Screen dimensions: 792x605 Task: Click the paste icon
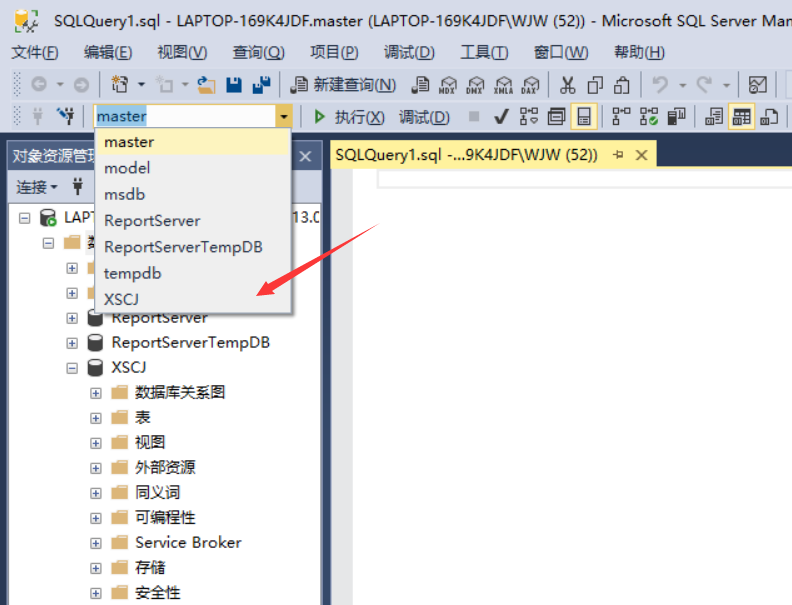click(x=622, y=85)
